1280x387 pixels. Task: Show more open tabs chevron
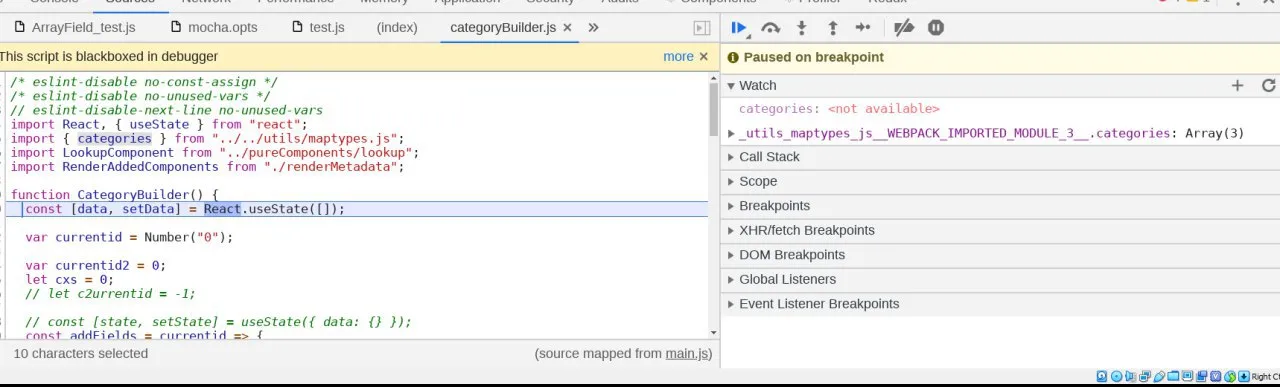[x=593, y=27]
